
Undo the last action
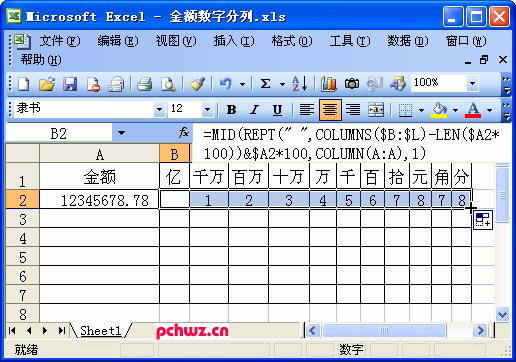click(x=226, y=84)
